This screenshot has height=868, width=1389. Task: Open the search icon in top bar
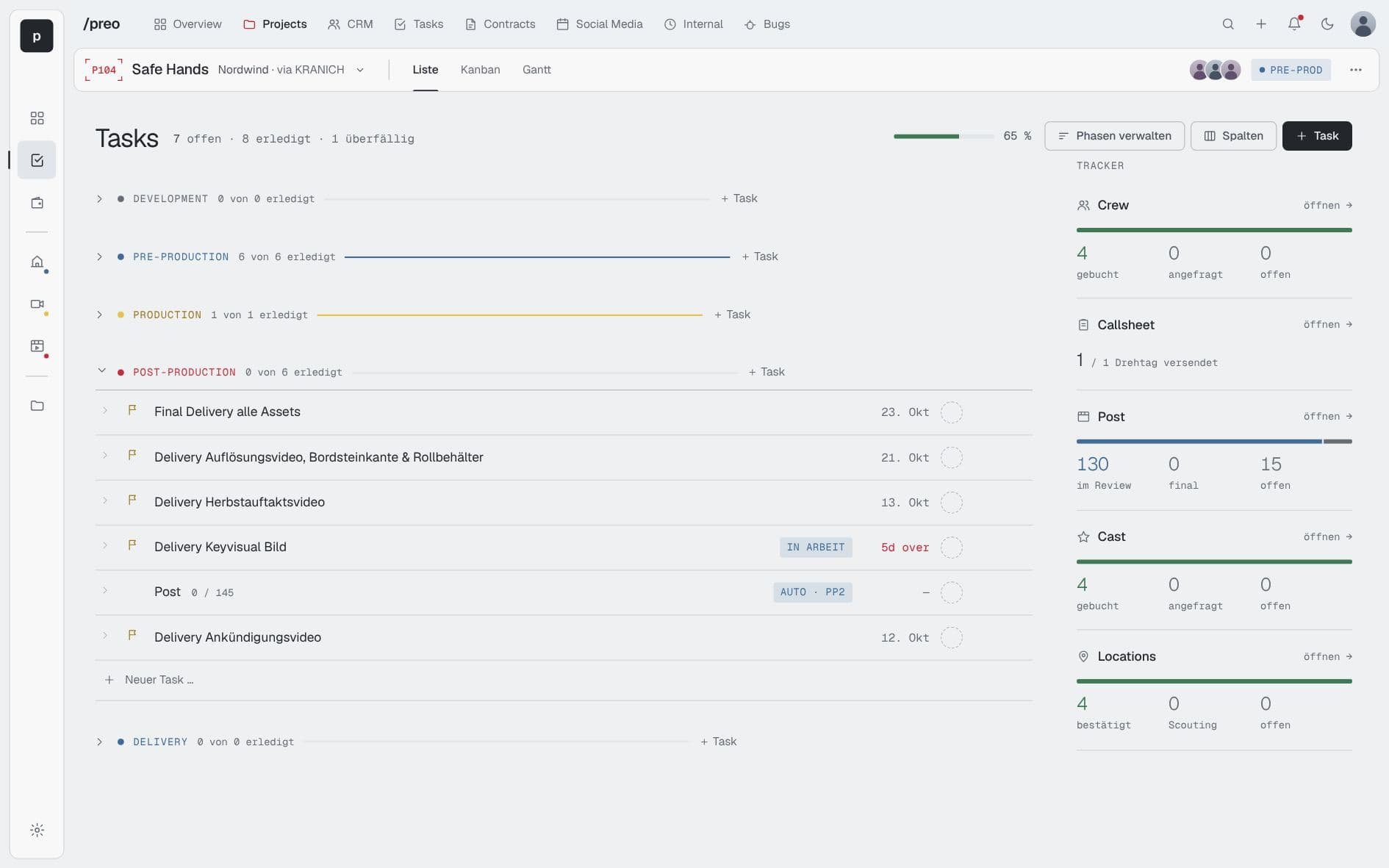point(1228,24)
